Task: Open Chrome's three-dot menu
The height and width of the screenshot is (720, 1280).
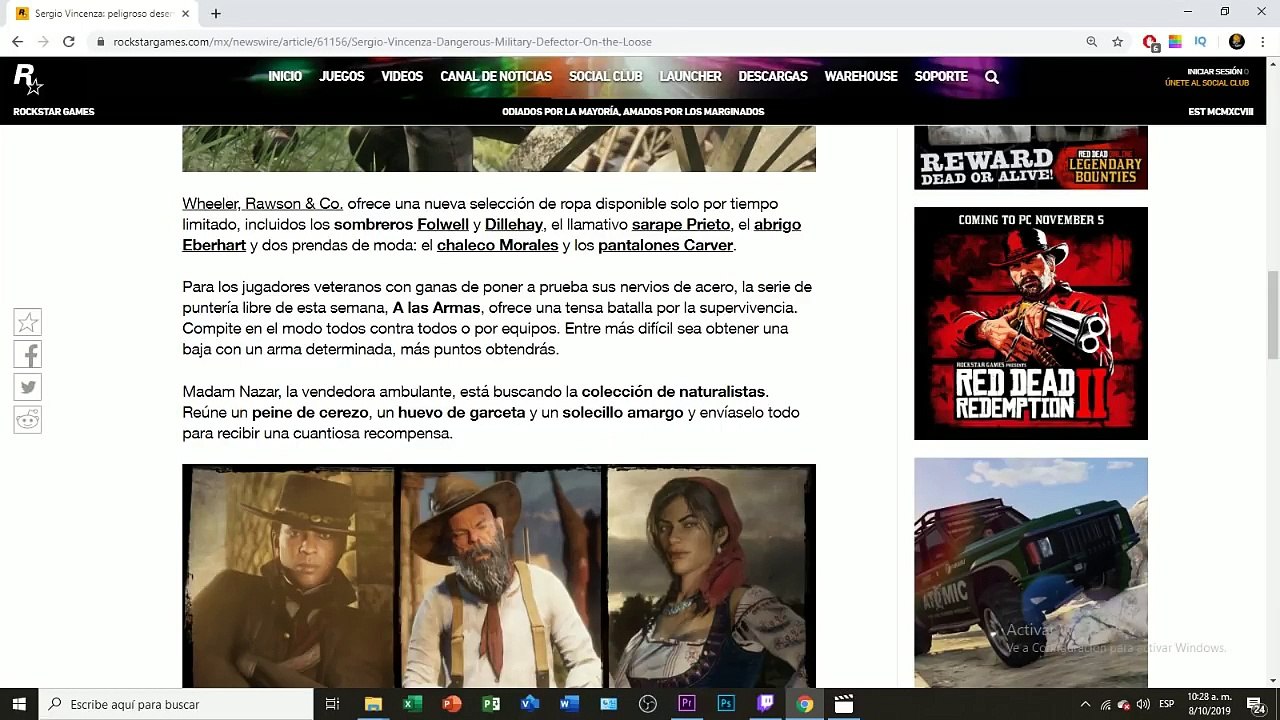Action: [1264, 42]
